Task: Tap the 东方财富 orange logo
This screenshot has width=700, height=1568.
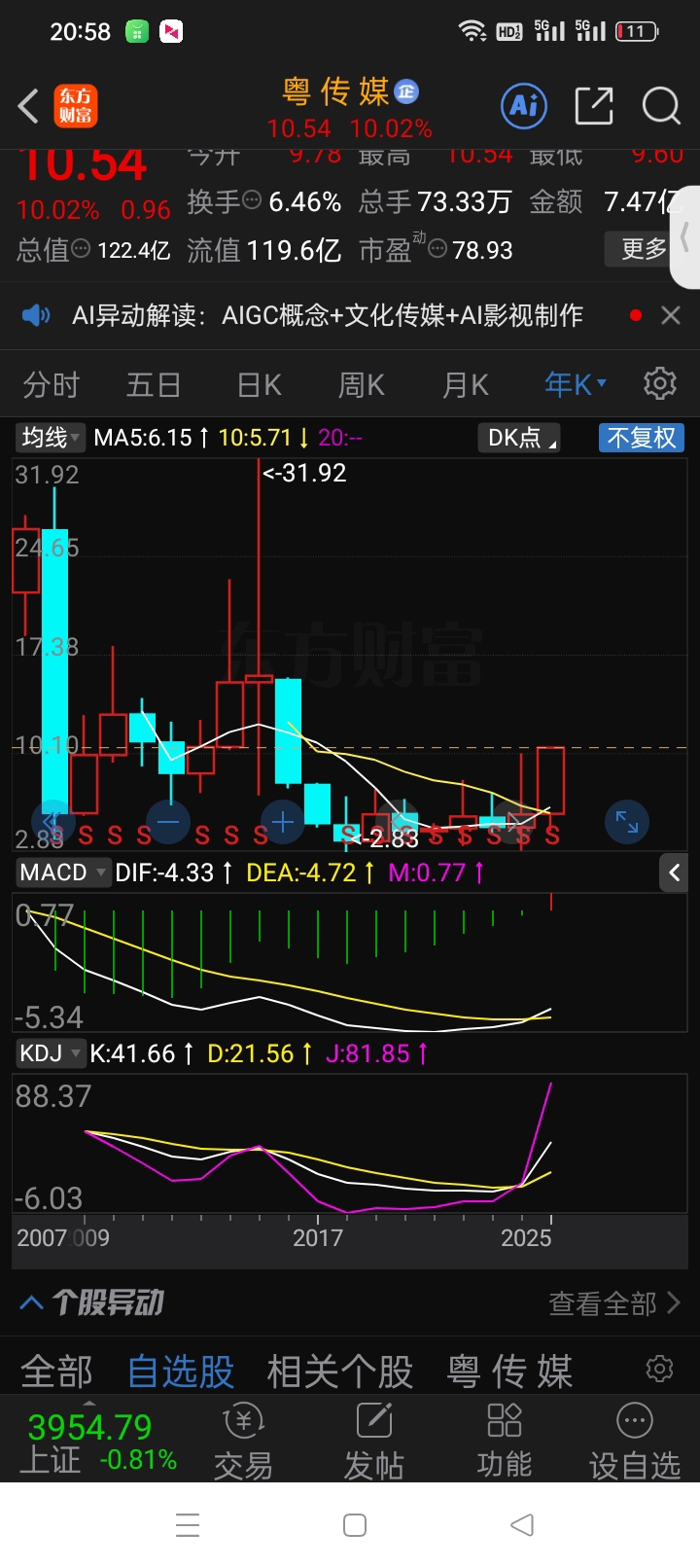Action: pos(76,106)
